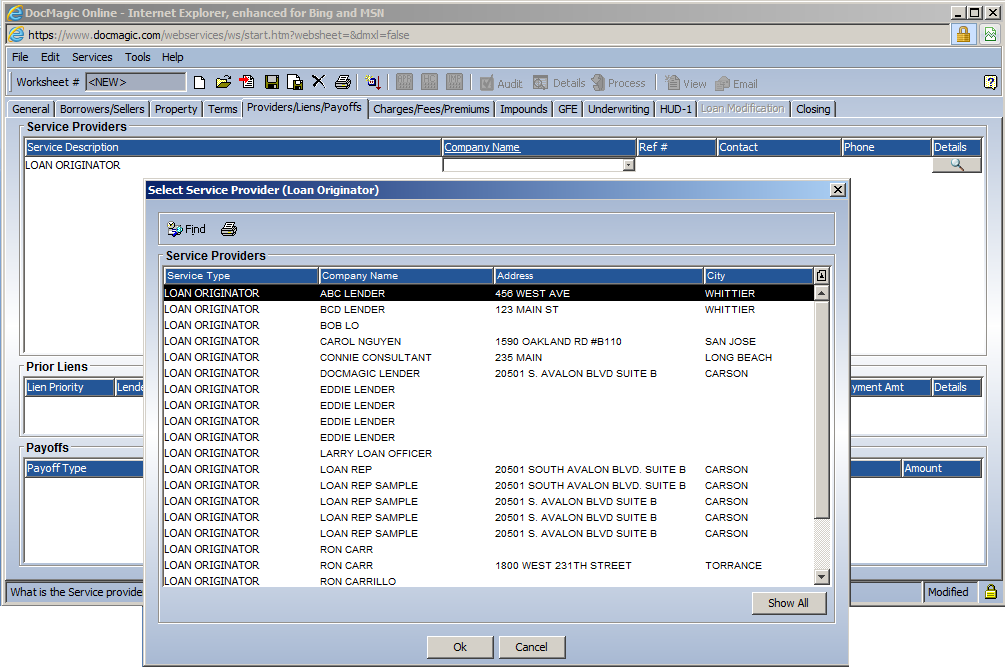Select the CAROL NGUYEN row
The image size is (1005, 667).
488,342
